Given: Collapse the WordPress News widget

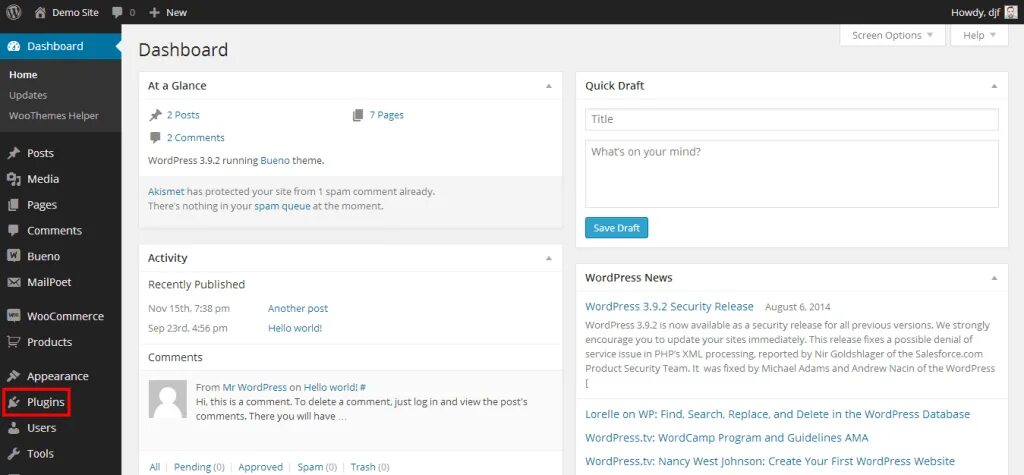Looking at the screenshot, I should [x=994, y=278].
